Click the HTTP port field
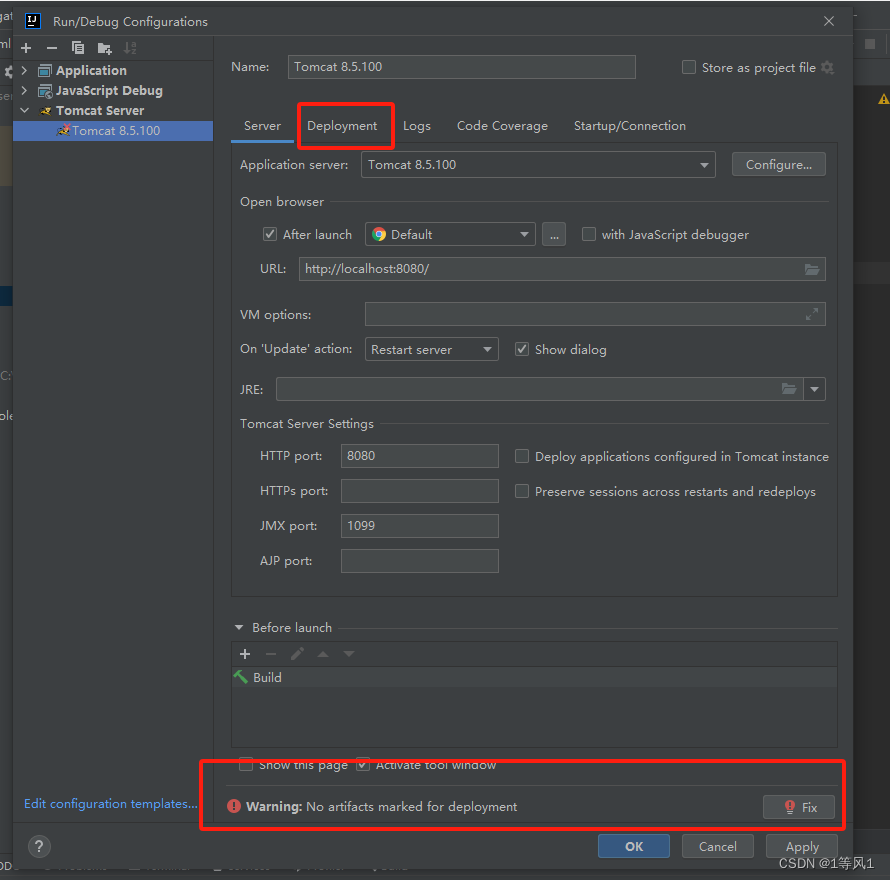This screenshot has width=890, height=880. (419, 456)
